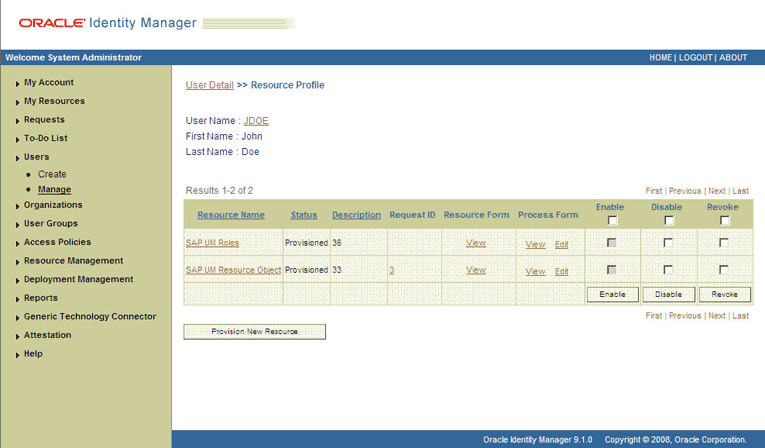
Task: Click bottom pagination Next link
Action: (x=717, y=316)
